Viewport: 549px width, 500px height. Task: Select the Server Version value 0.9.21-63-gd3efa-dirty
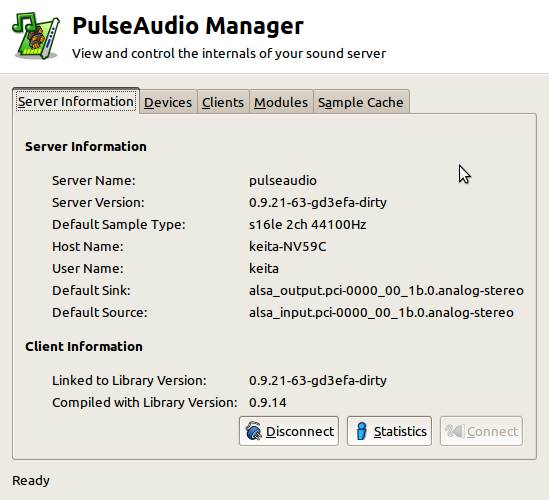[x=318, y=203]
